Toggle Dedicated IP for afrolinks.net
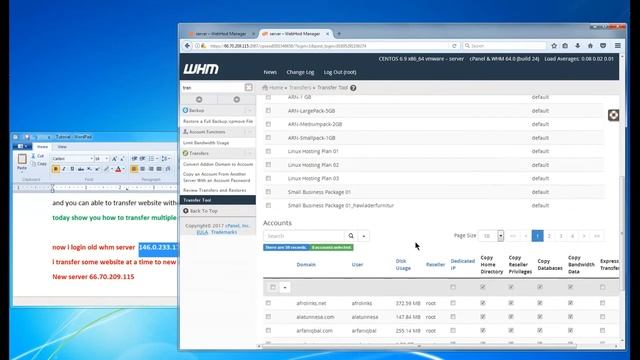 click(x=453, y=303)
